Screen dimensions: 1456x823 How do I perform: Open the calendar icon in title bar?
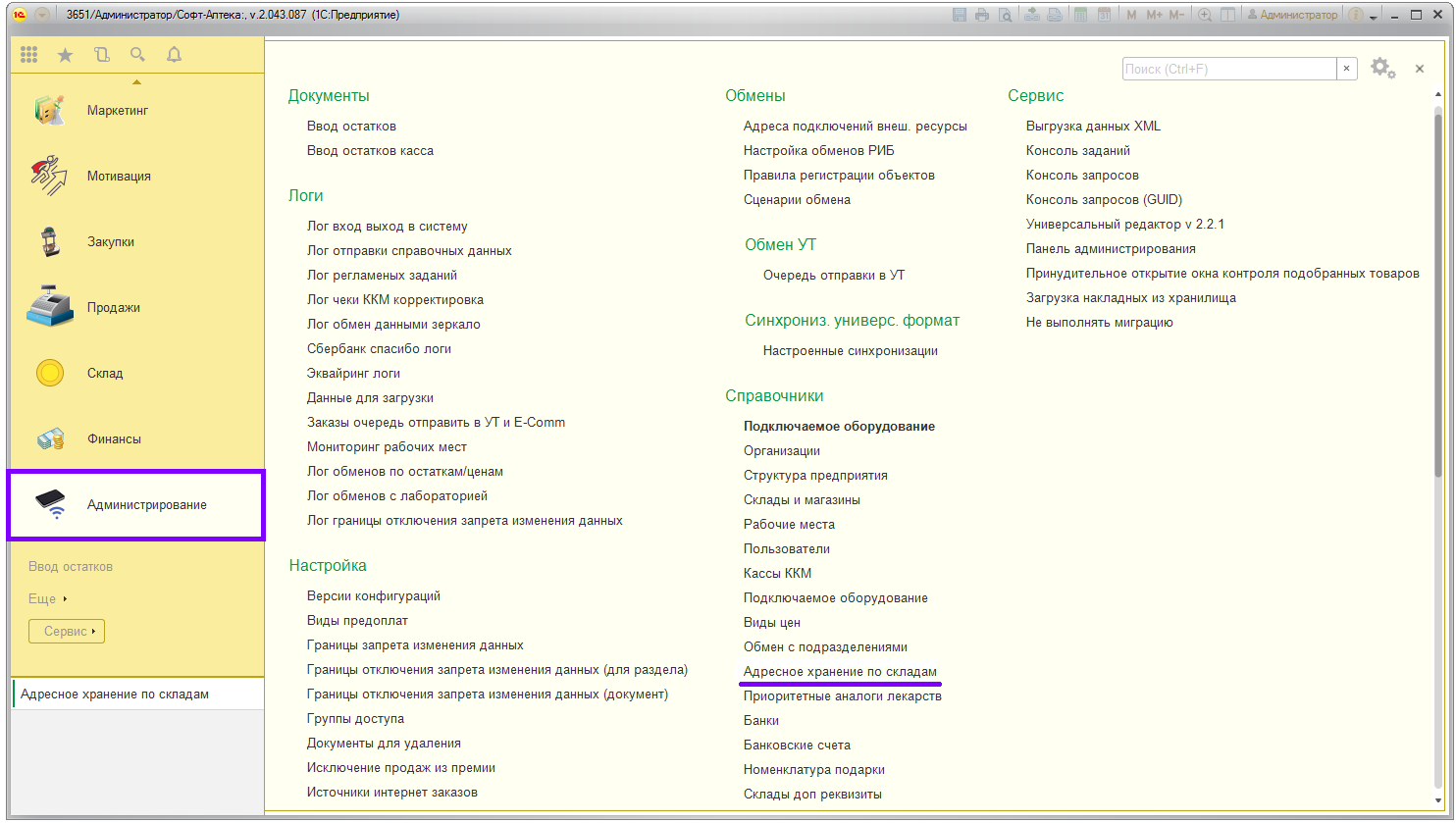tap(1104, 15)
